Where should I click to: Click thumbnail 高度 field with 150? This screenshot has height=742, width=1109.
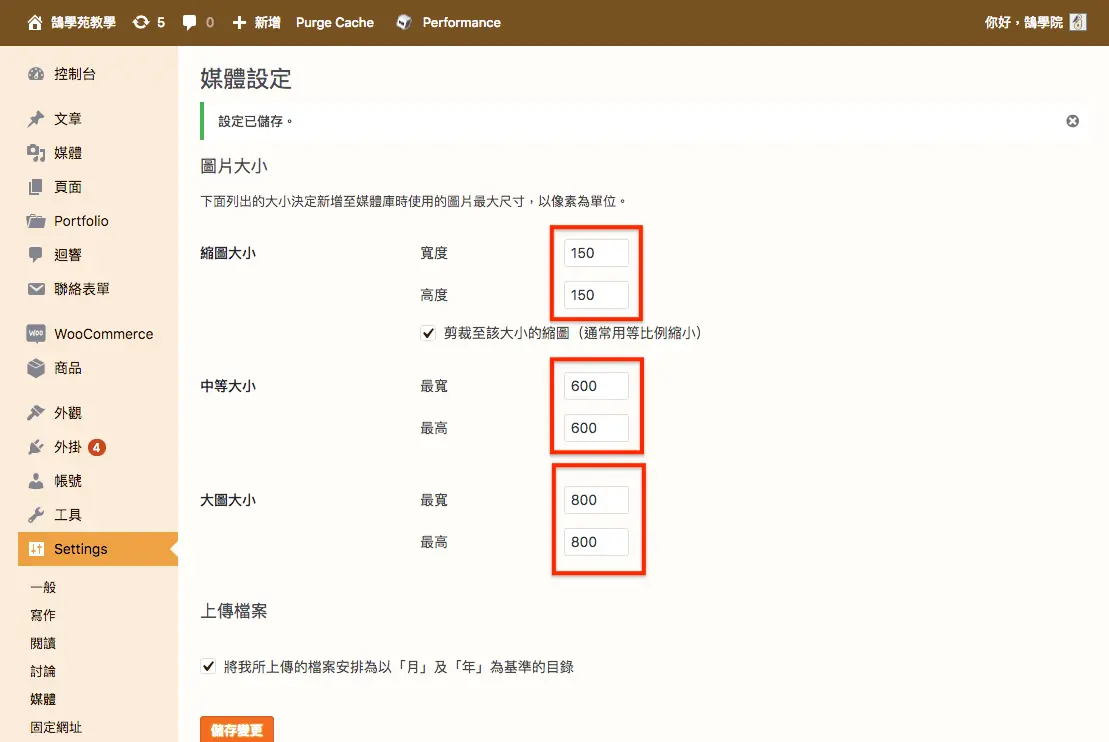[x=596, y=295]
